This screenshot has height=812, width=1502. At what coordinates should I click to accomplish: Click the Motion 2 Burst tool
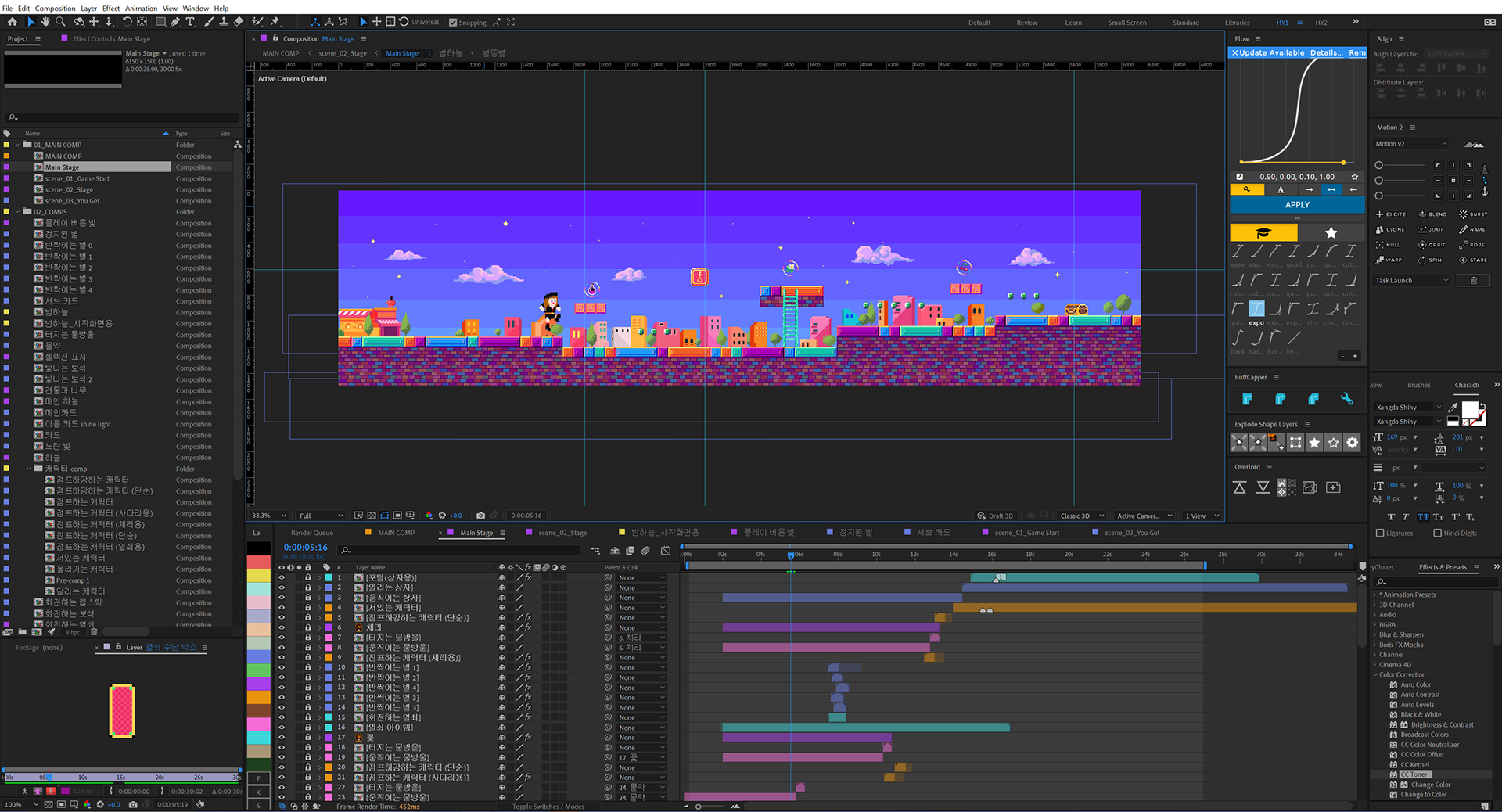click(1473, 214)
